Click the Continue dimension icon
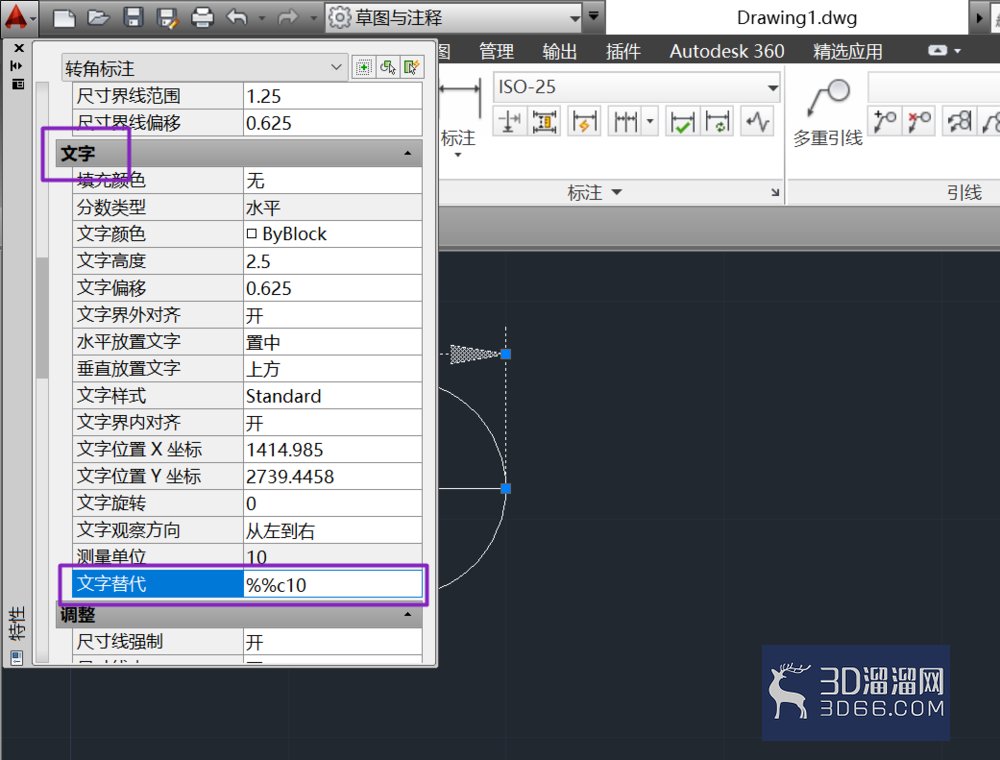The width and height of the screenshot is (1000, 760). coord(626,121)
